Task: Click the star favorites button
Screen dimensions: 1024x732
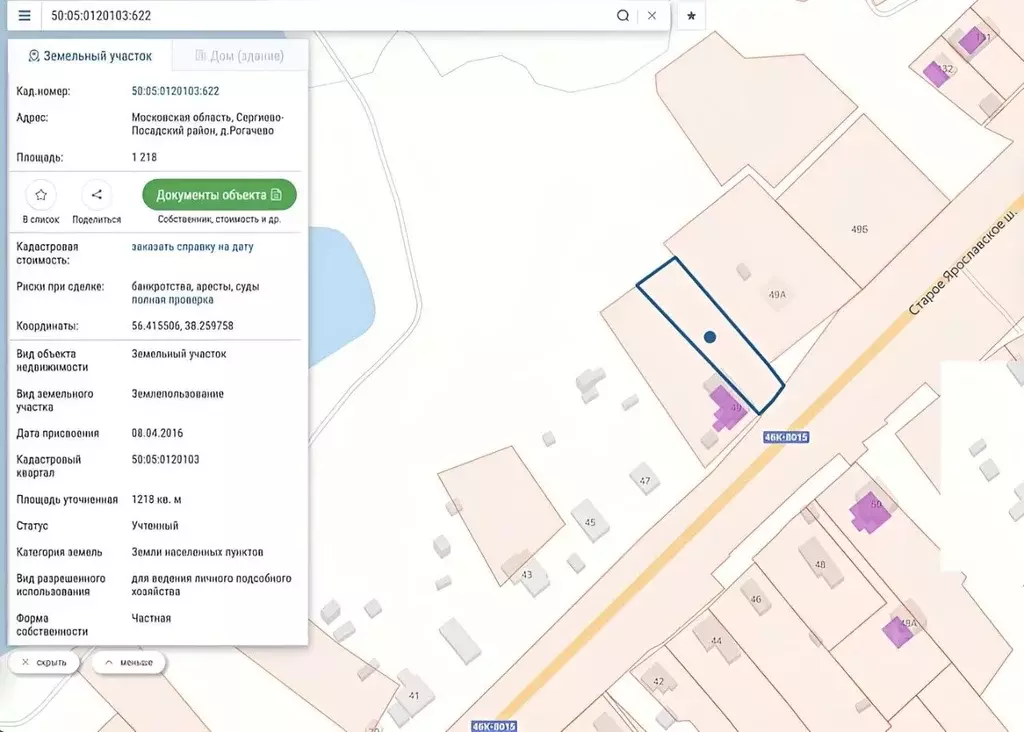Action: 691,17
